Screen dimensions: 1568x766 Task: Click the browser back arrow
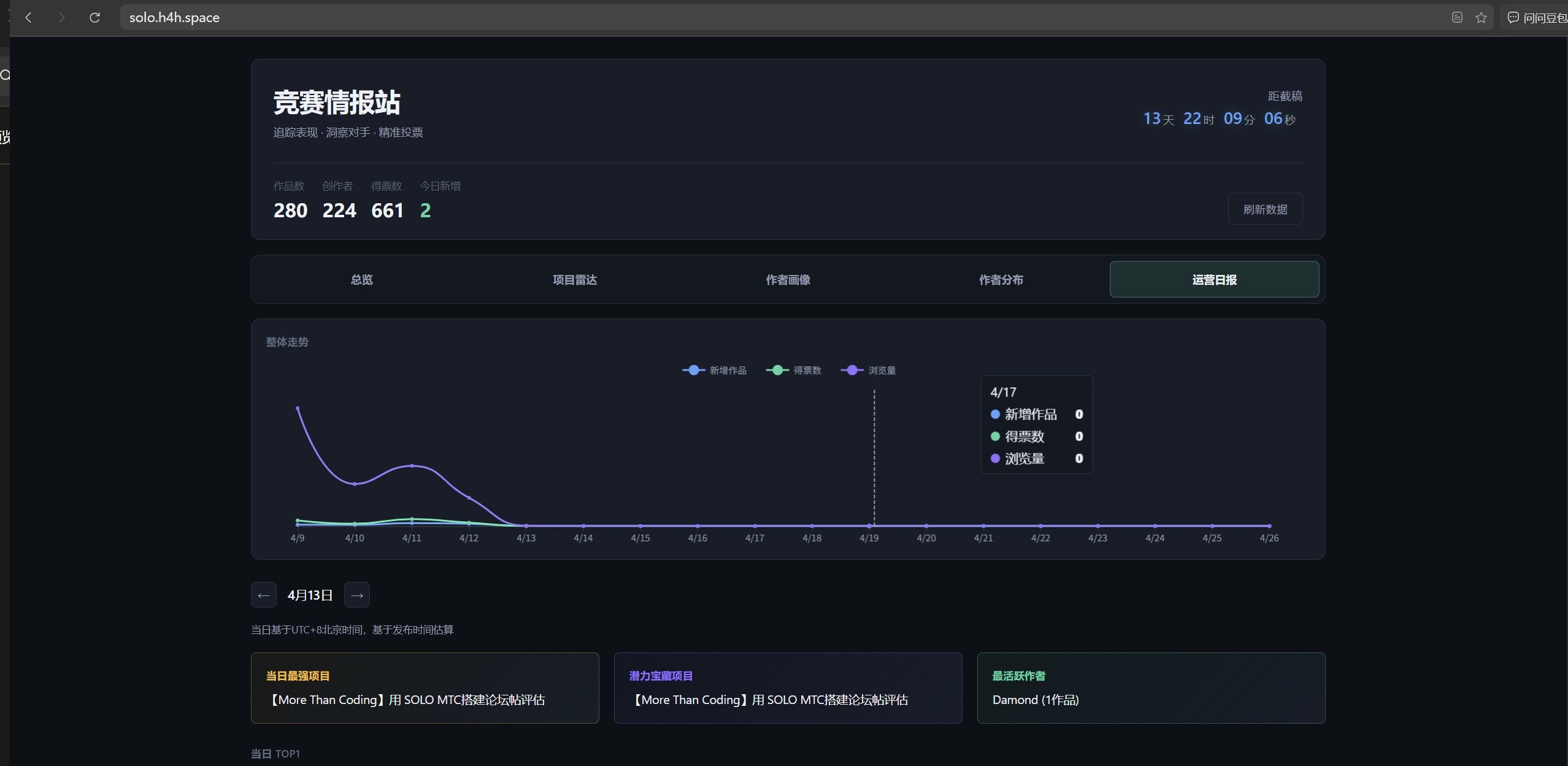28,18
